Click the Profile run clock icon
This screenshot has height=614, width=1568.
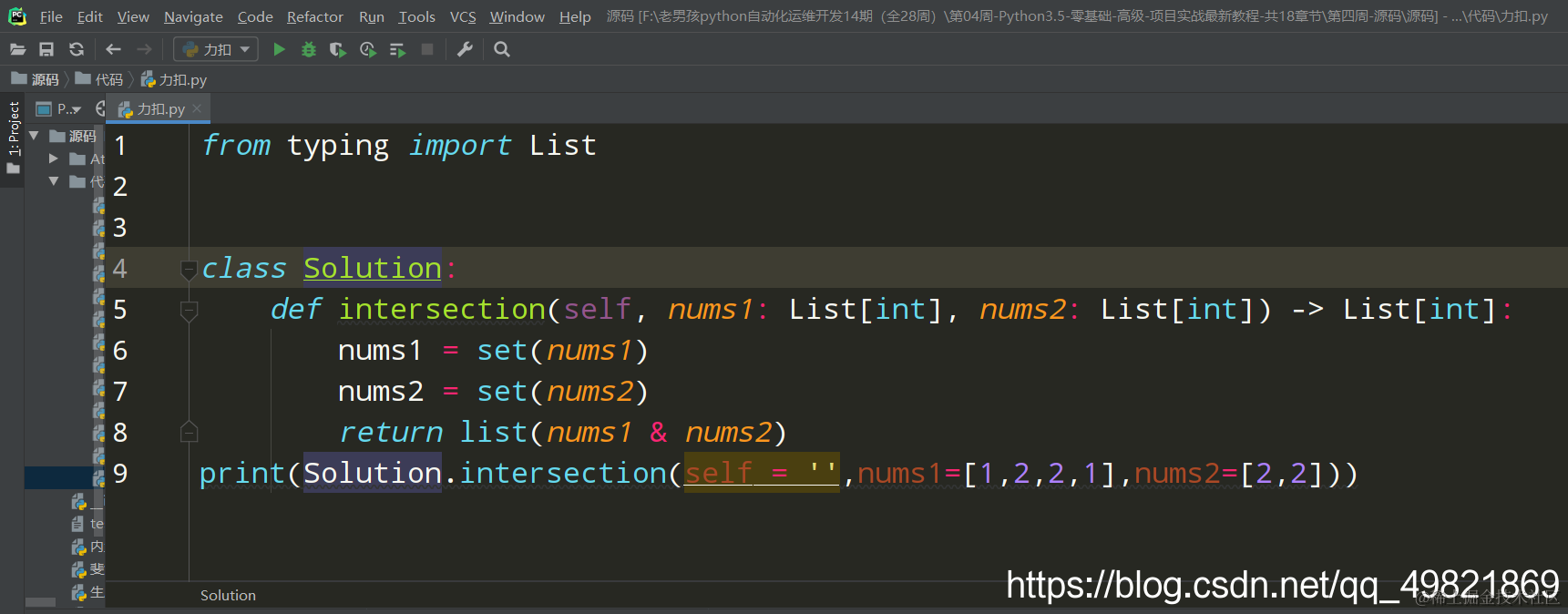coord(368,49)
